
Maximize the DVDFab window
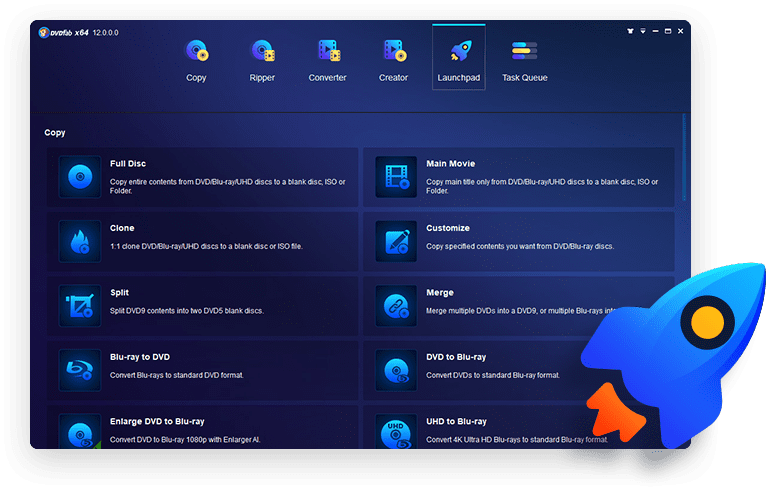click(x=668, y=31)
